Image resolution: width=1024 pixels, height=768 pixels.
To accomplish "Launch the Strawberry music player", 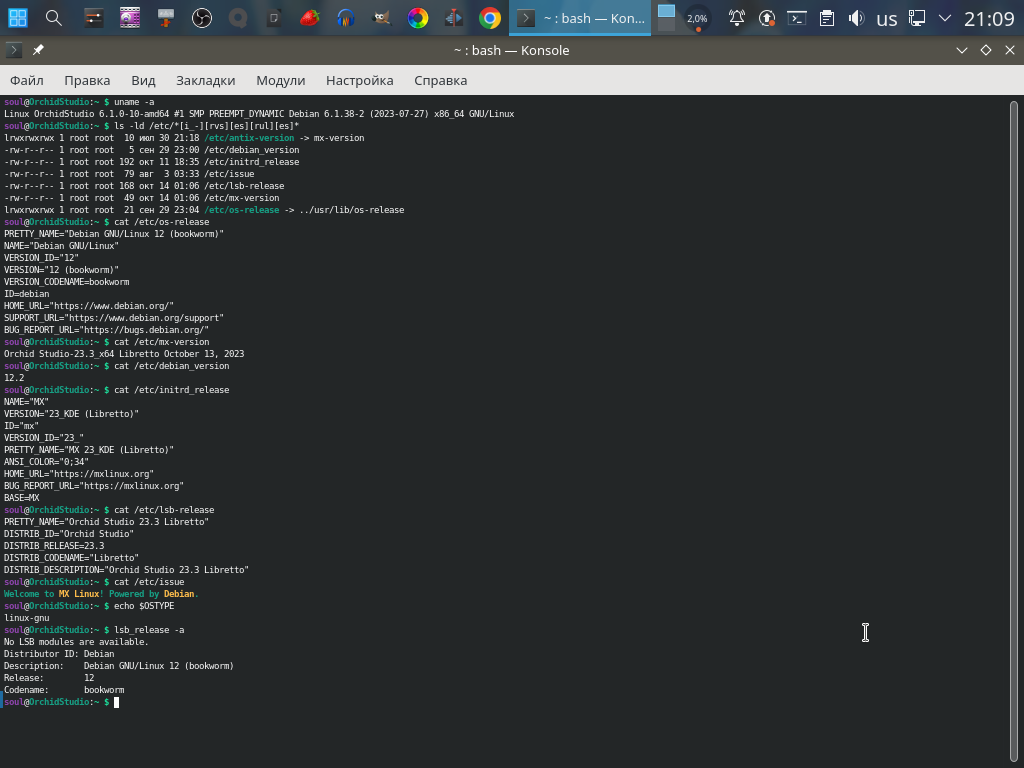I will point(310,18).
